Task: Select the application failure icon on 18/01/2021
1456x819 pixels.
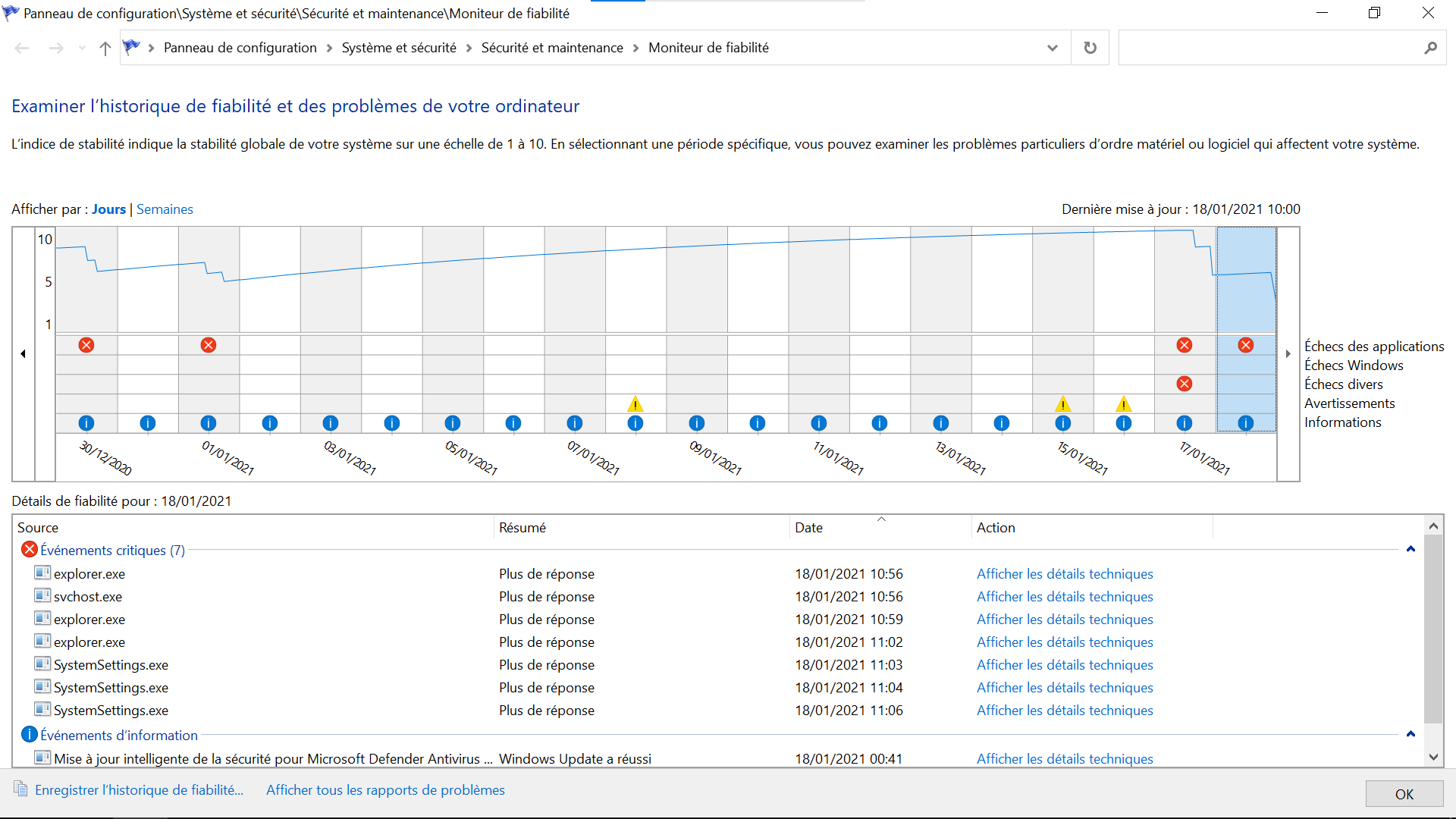Action: click(x=1246, y=345)
